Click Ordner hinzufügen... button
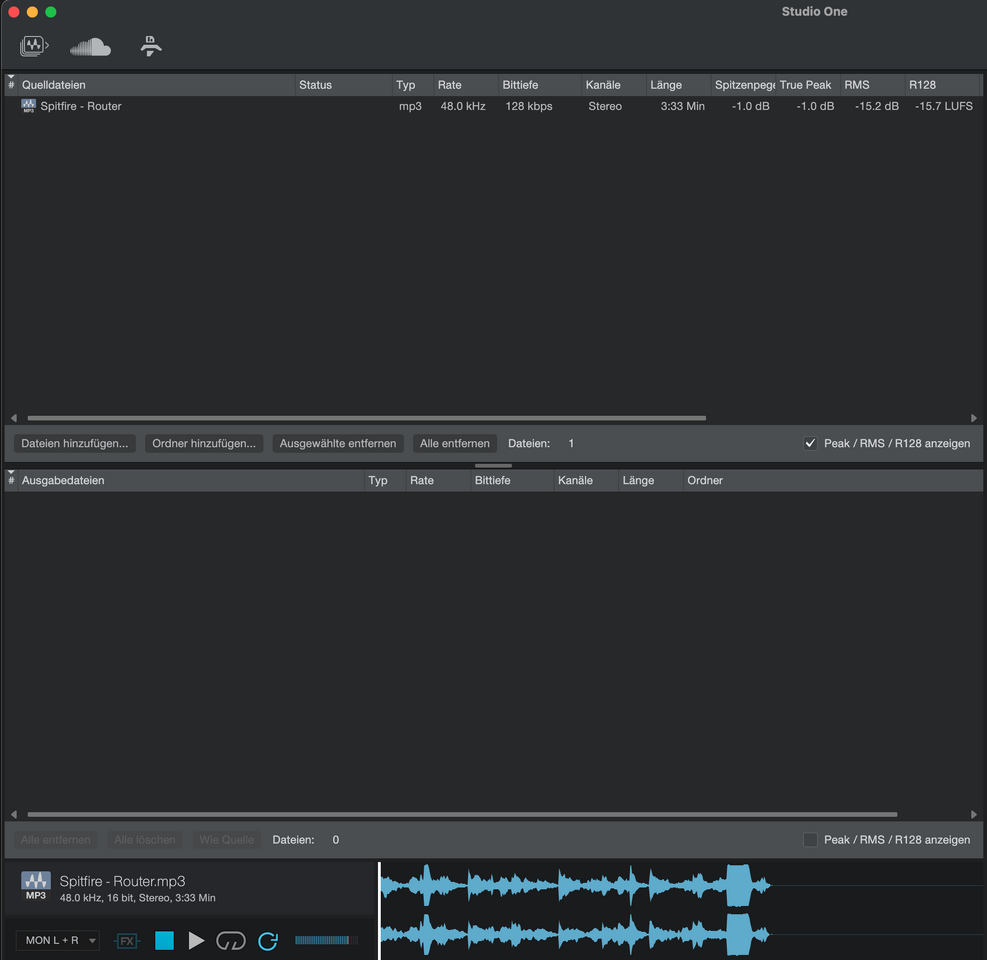The height and width of the screenshot is (960, 987). pyautogui.click(x=204, y=443)
